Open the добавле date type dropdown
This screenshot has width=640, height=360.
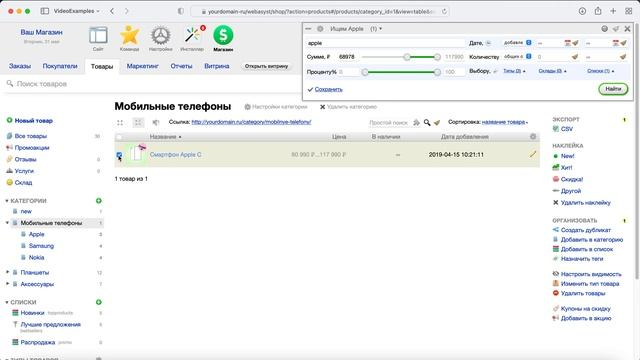point(517,43)
